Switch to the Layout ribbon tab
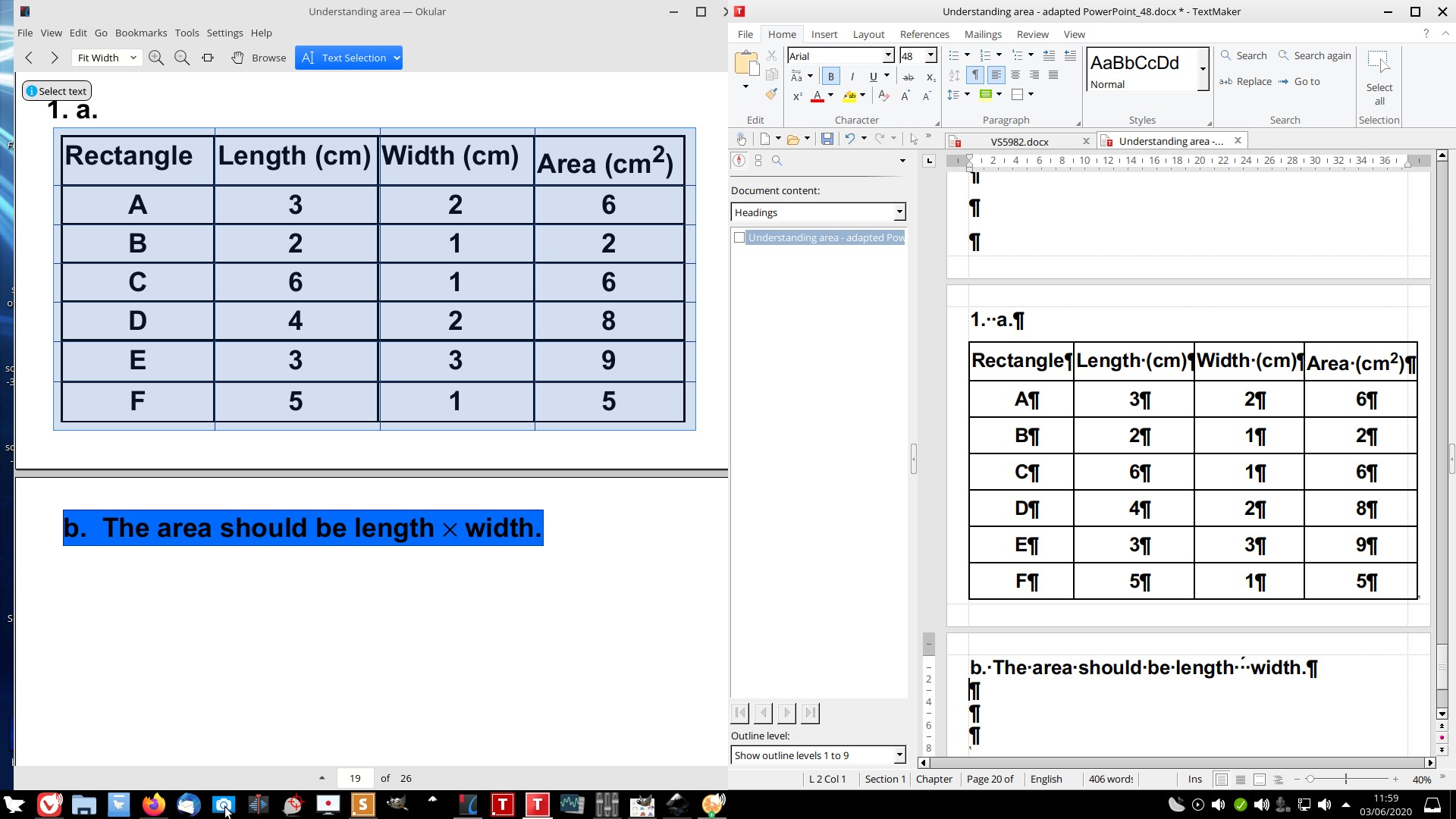This screenshot has height=819, width=1456. tap(868, 34)
